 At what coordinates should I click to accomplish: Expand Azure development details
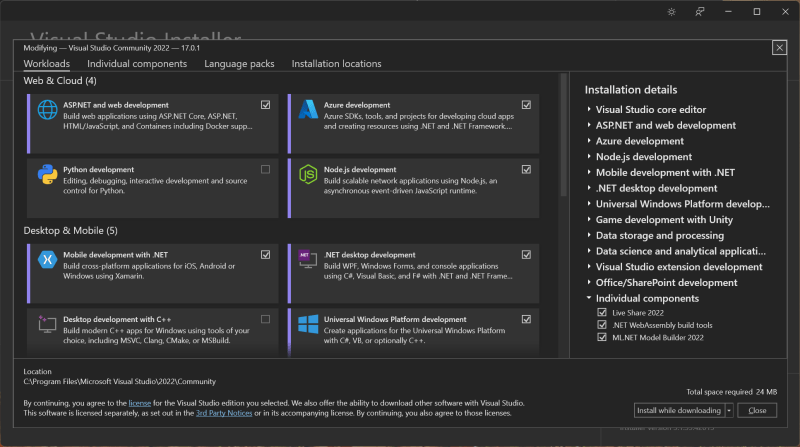589,141
